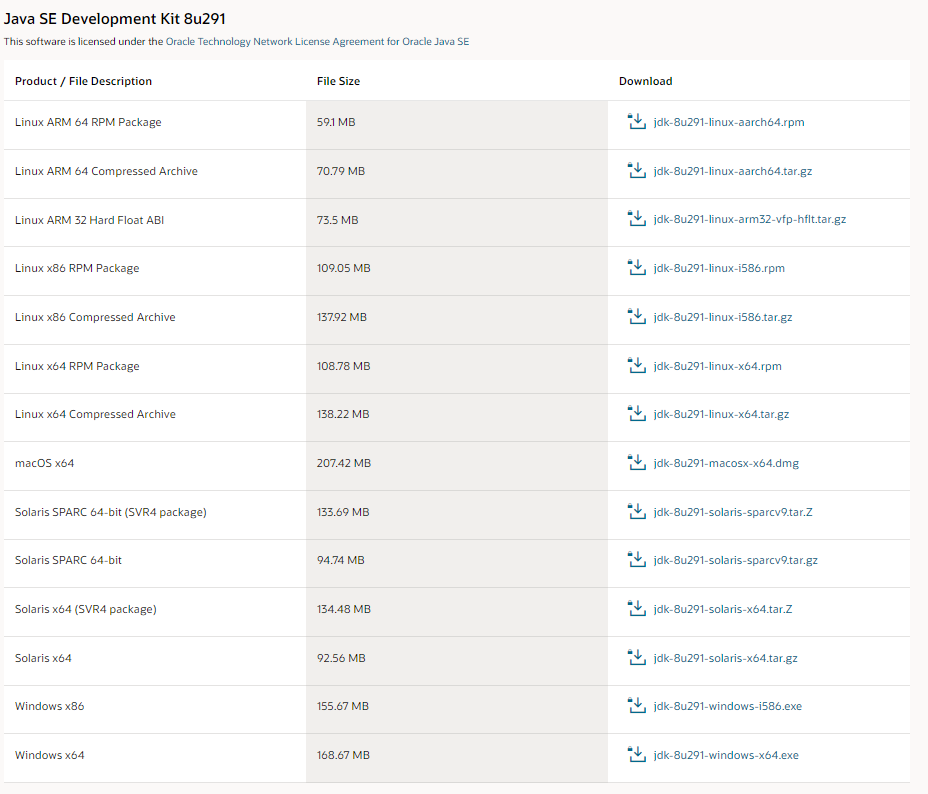
Task: Click download icon for jdk-8u291-linux-aarch64.tar.gz
Action: pos(637,170)
